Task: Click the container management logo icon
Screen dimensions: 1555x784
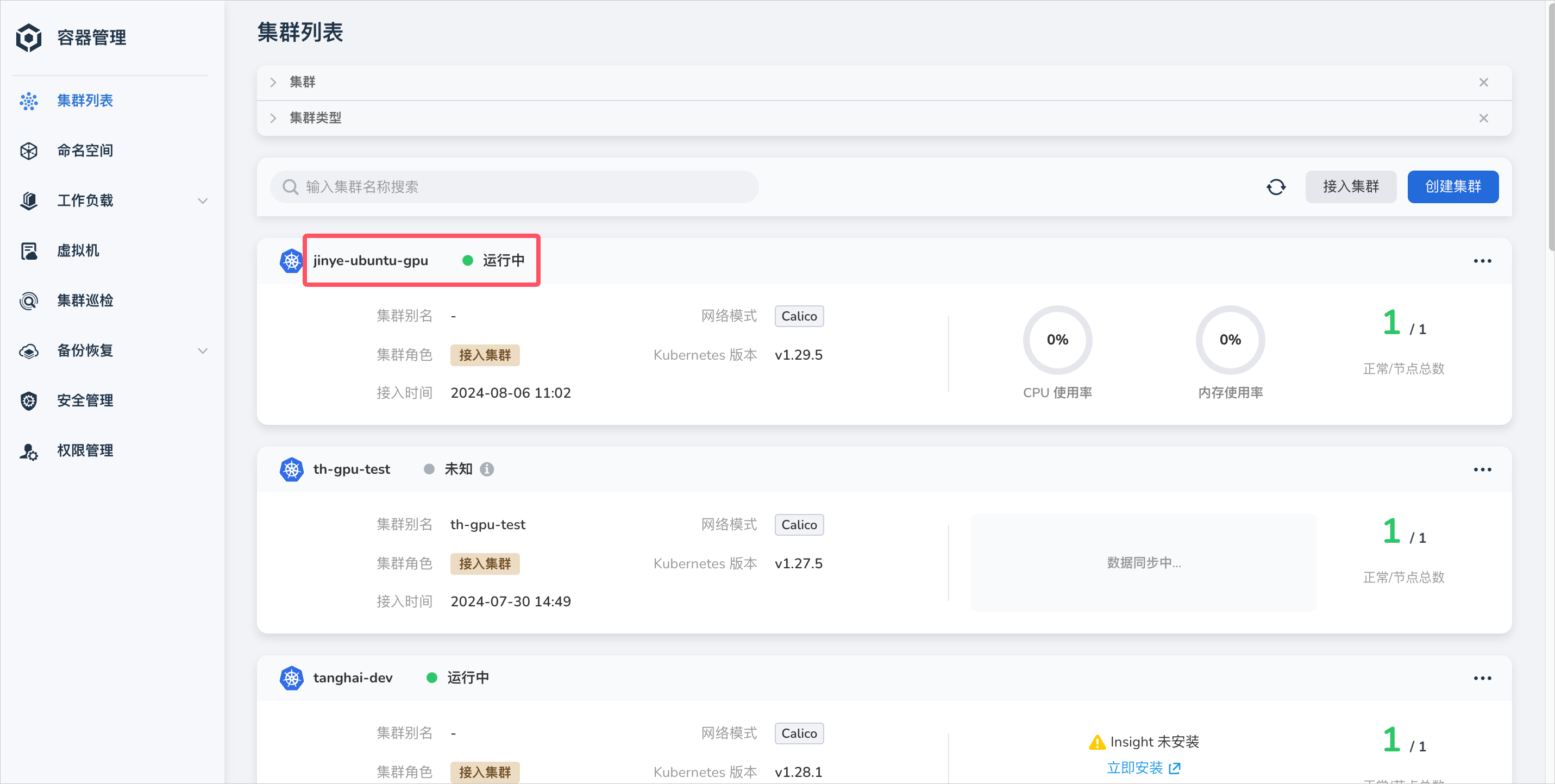Action: coord(28,37)
